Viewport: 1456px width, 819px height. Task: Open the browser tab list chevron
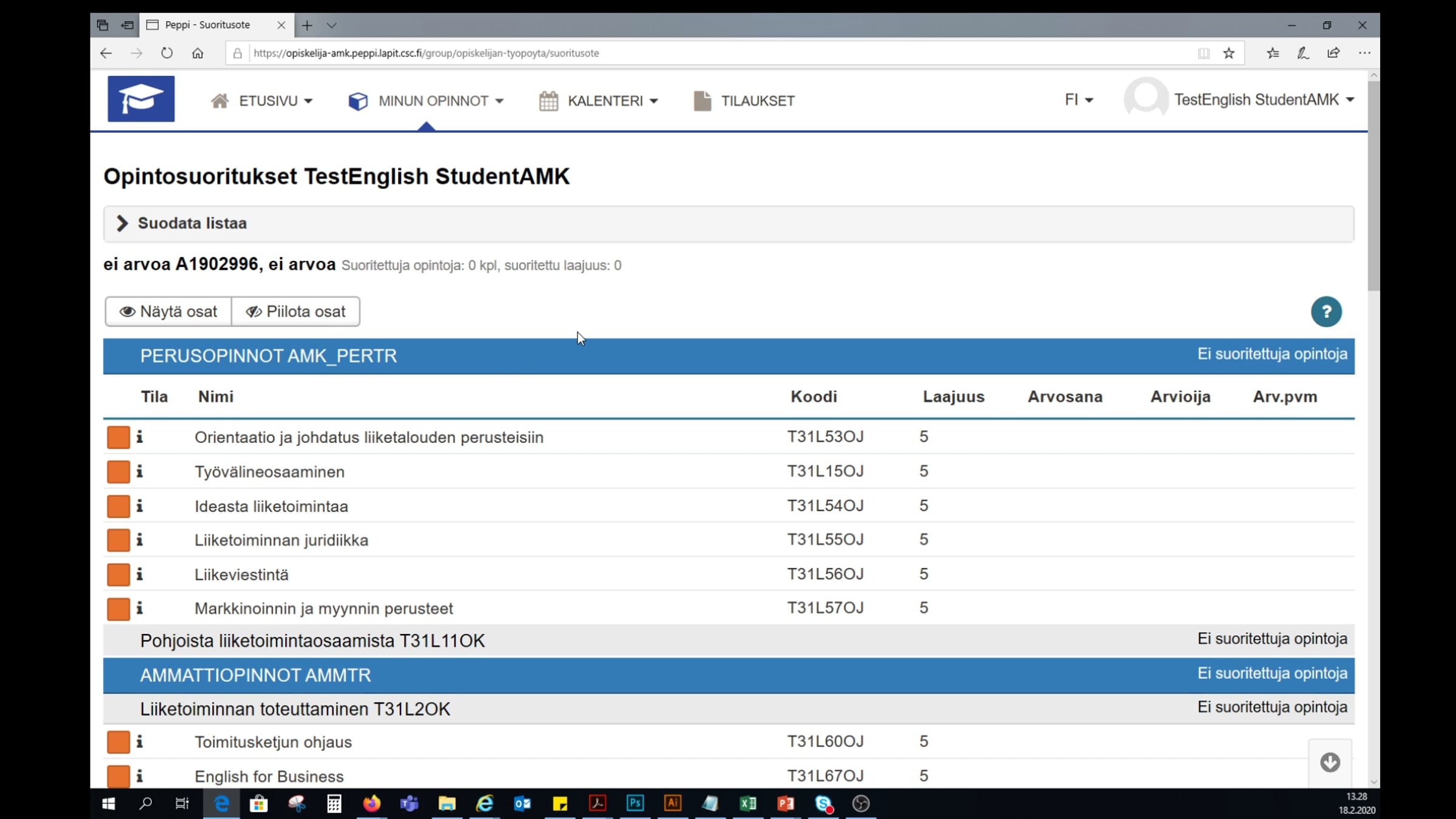tap(331, 25)
